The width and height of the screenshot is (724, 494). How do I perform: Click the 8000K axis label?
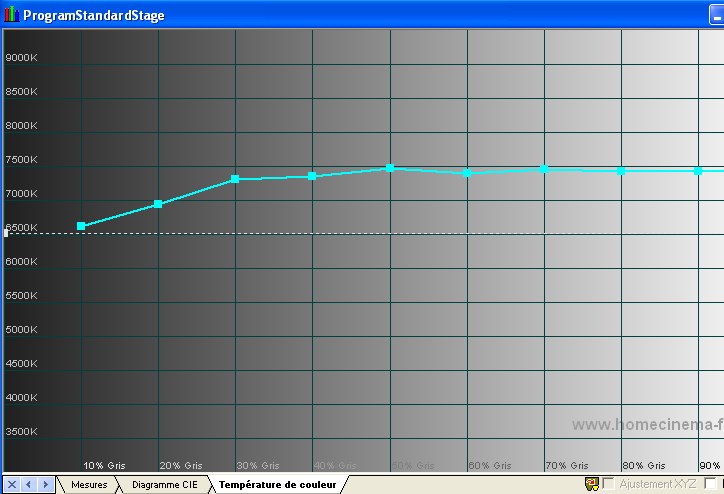click(x=21, y=126)
